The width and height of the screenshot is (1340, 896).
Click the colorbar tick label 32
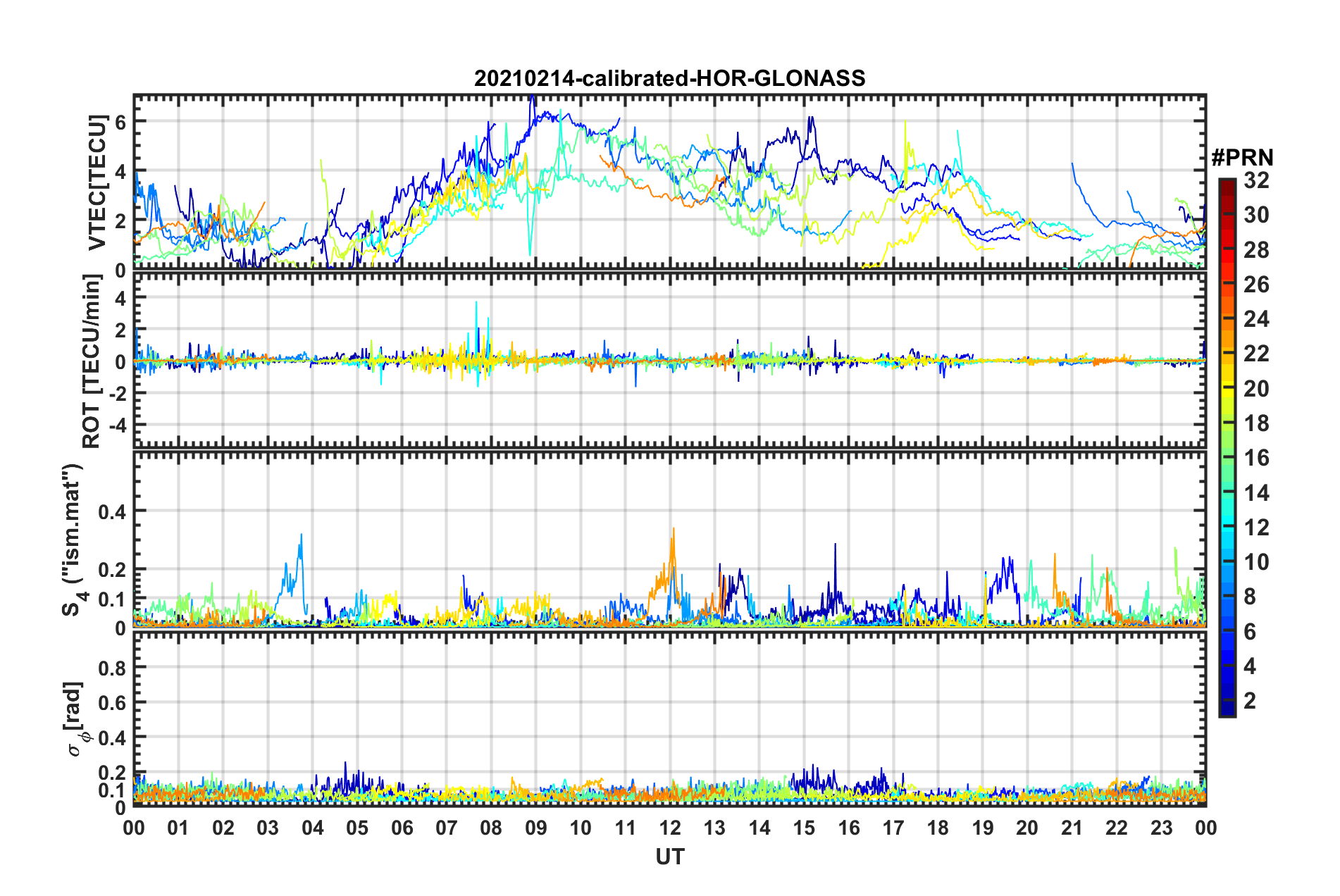pyautogui.click(x=1256, y=180)
